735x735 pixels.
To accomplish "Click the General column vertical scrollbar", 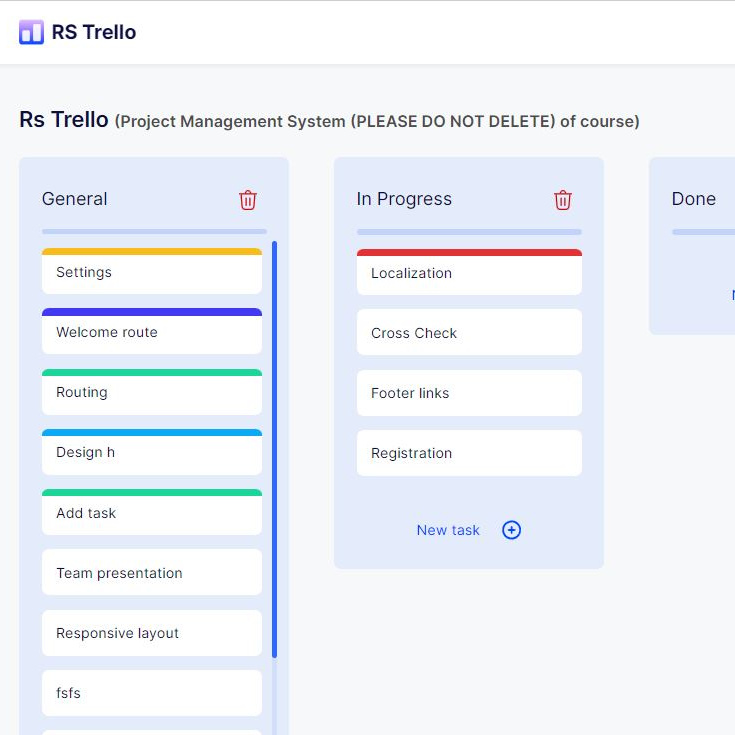I will (275, 450).
